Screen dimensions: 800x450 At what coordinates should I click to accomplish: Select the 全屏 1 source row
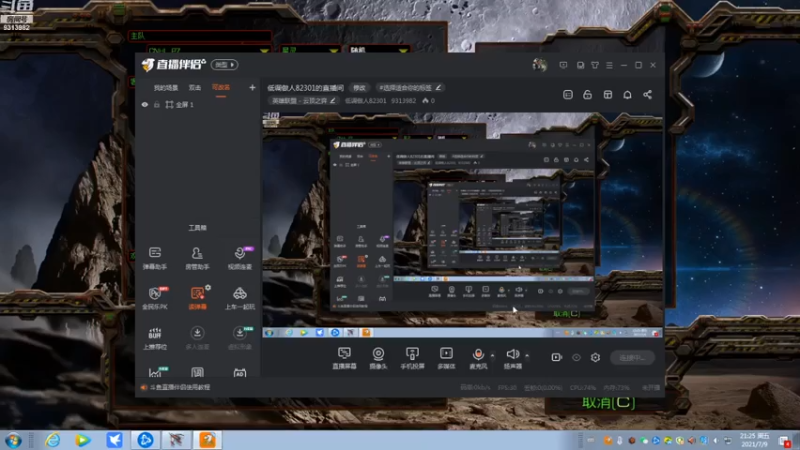(x=197, y=105)
